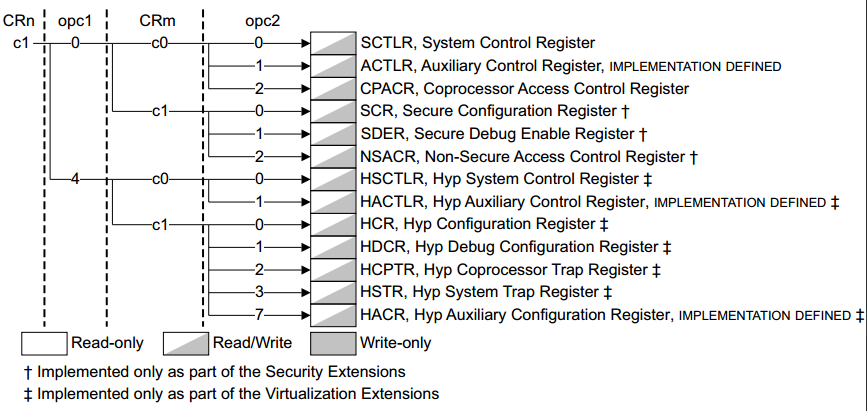Viewport: 867px width, 411px height.
Task: Click the HSCTLR register access box
Action: [333, 179]
